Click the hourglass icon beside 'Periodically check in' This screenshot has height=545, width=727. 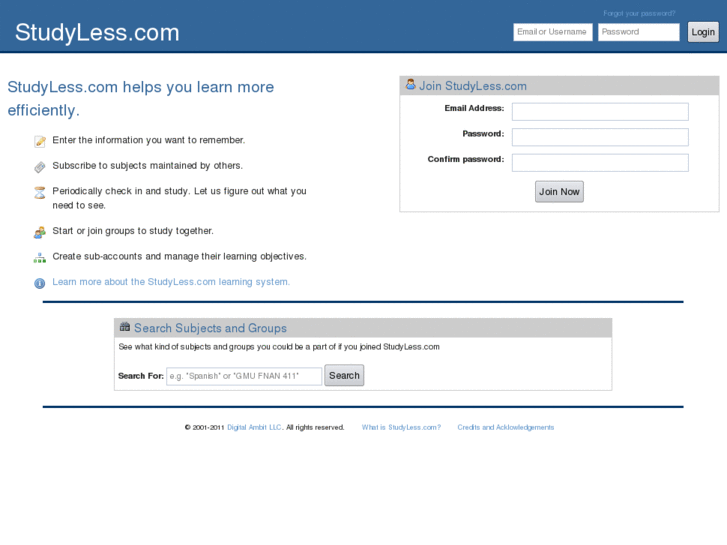point(40,192)
